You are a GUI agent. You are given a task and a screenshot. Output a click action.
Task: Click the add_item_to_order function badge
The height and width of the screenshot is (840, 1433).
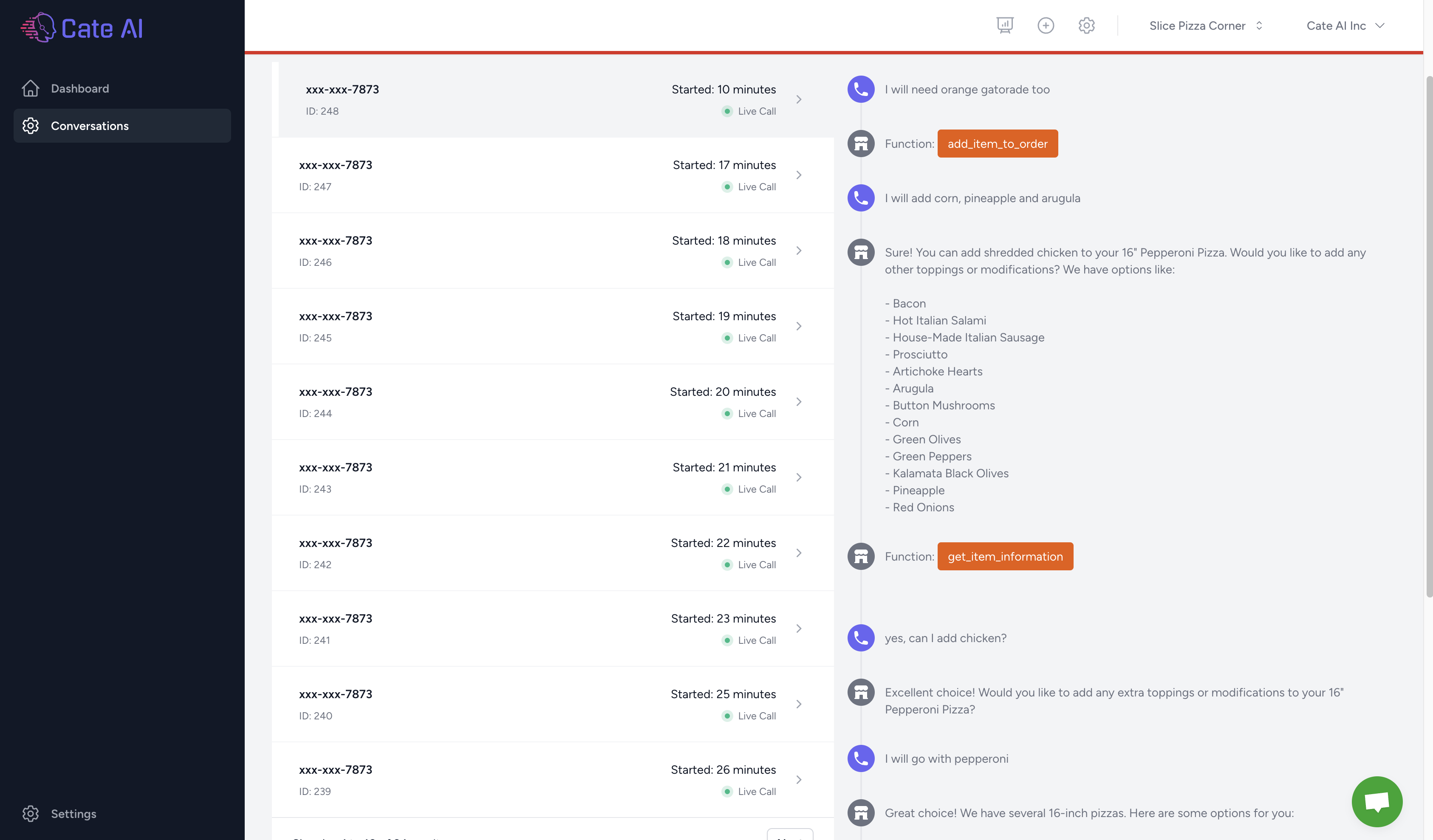998,144
